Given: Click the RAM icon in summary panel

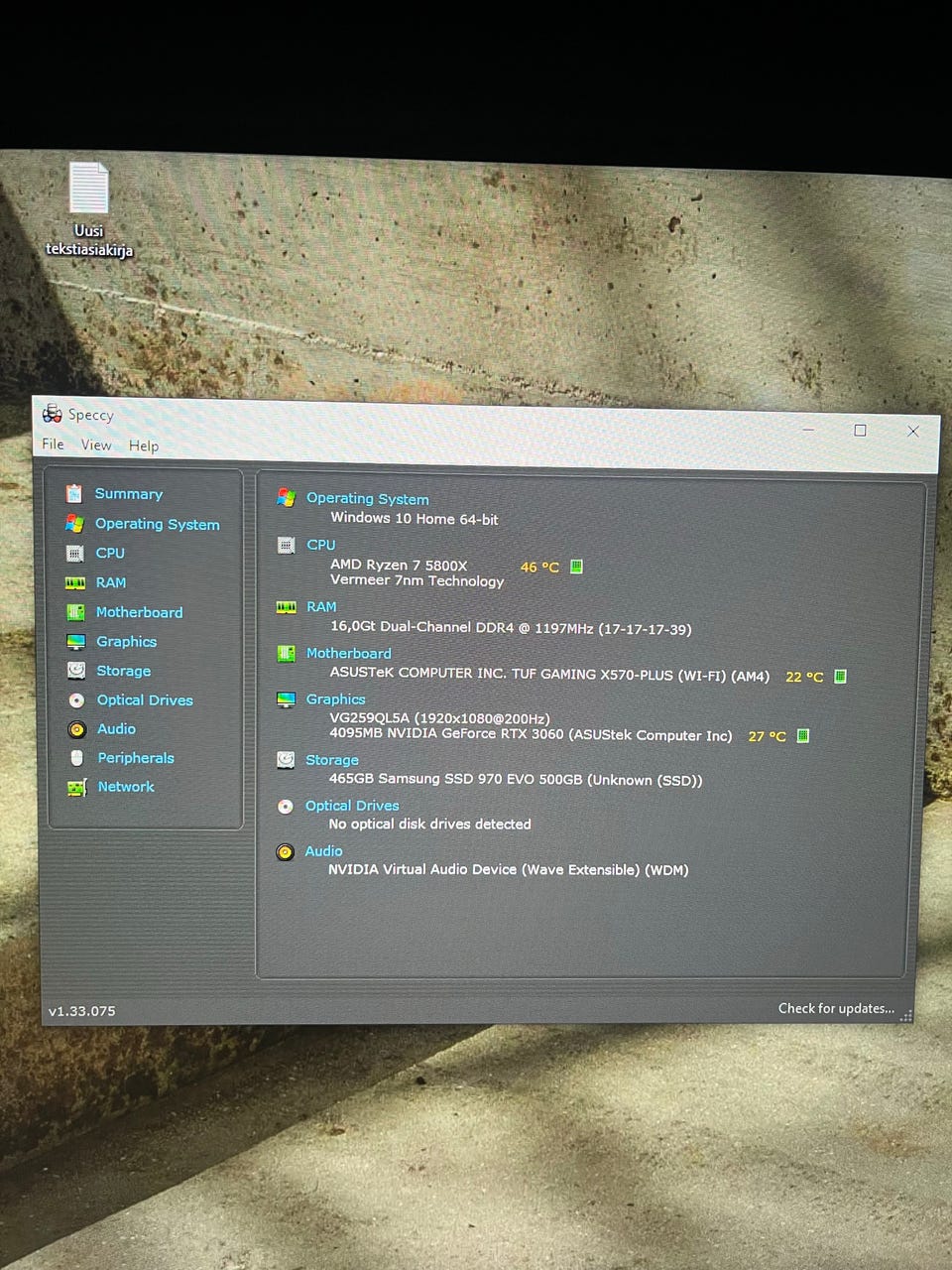Looking at the screenshot, I should 286,607.
